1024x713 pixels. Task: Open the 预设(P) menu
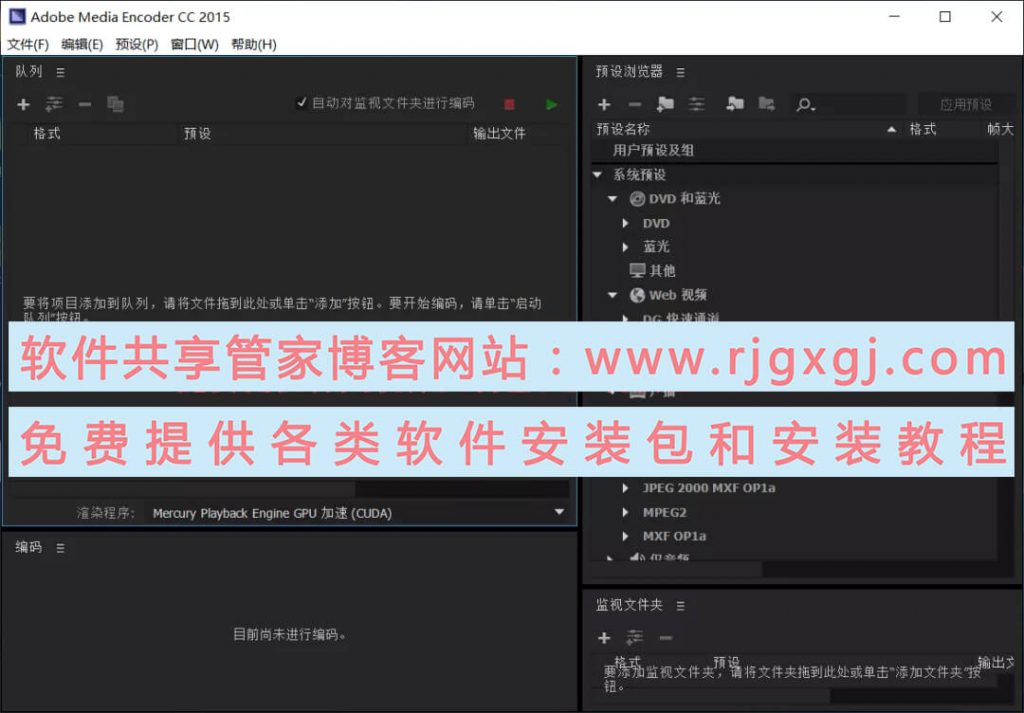137,44
